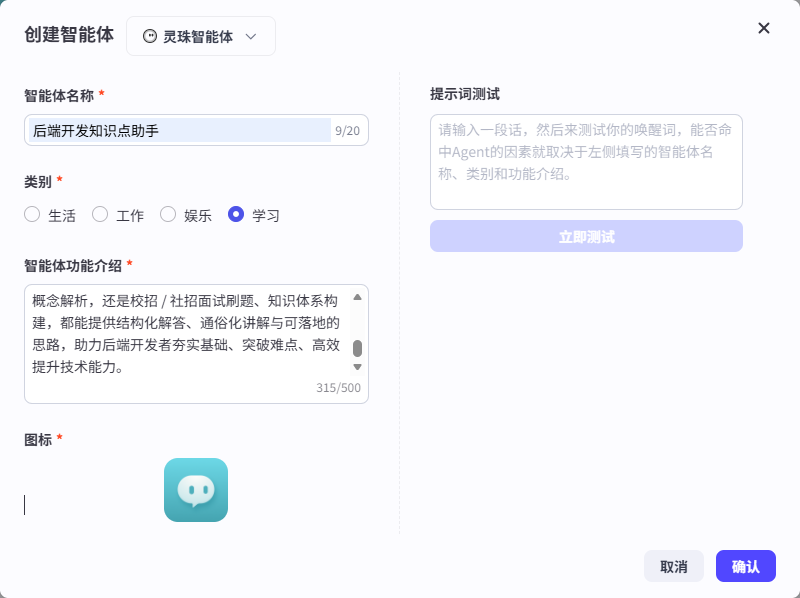Click the X to close the create dialog
This screenshot has height=598, width=800.
coord(764,28)
